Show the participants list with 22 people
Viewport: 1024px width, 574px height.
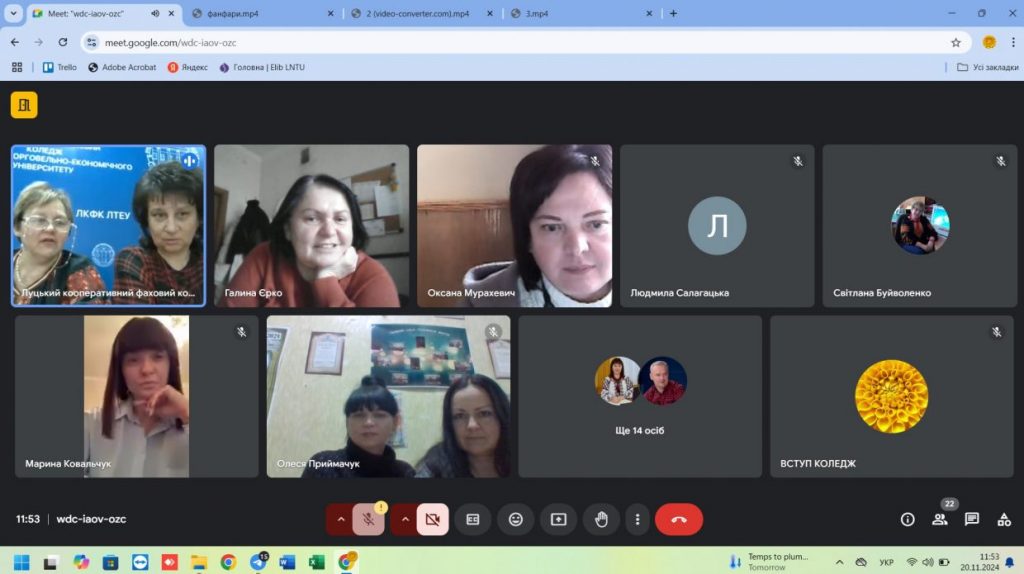pos(940,520)
